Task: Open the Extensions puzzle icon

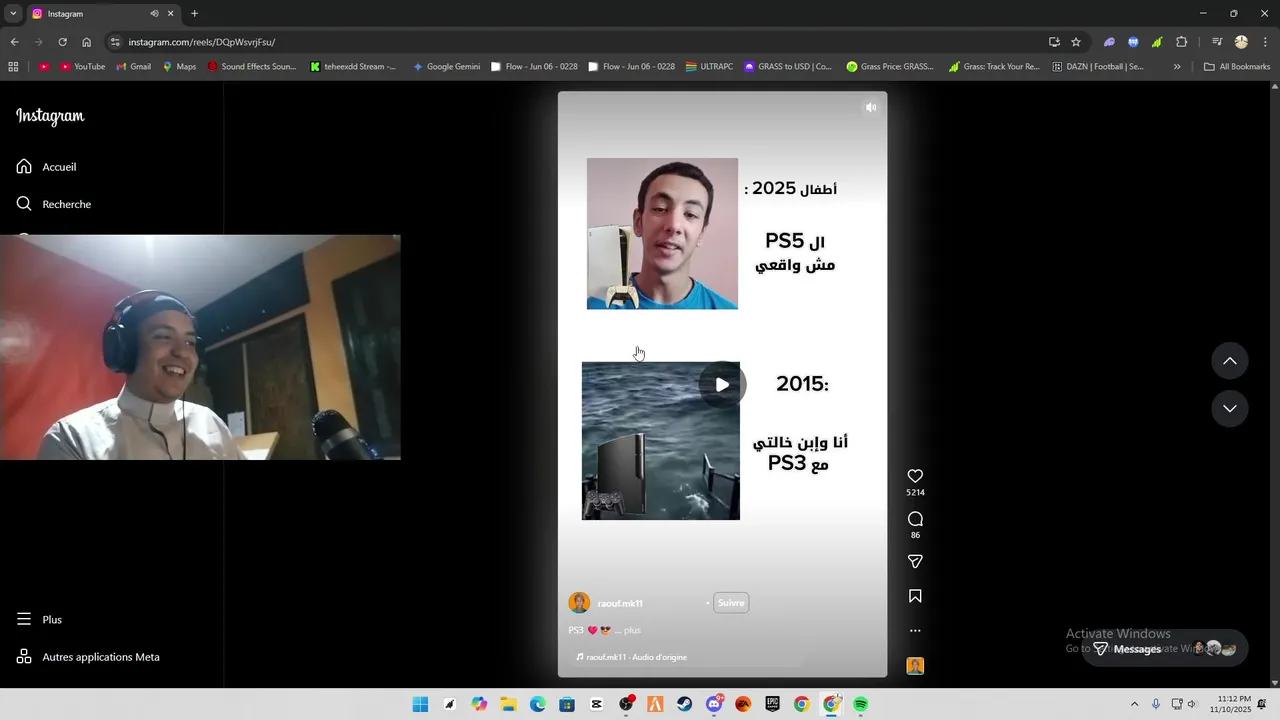Action: (x=1182, y=42)
